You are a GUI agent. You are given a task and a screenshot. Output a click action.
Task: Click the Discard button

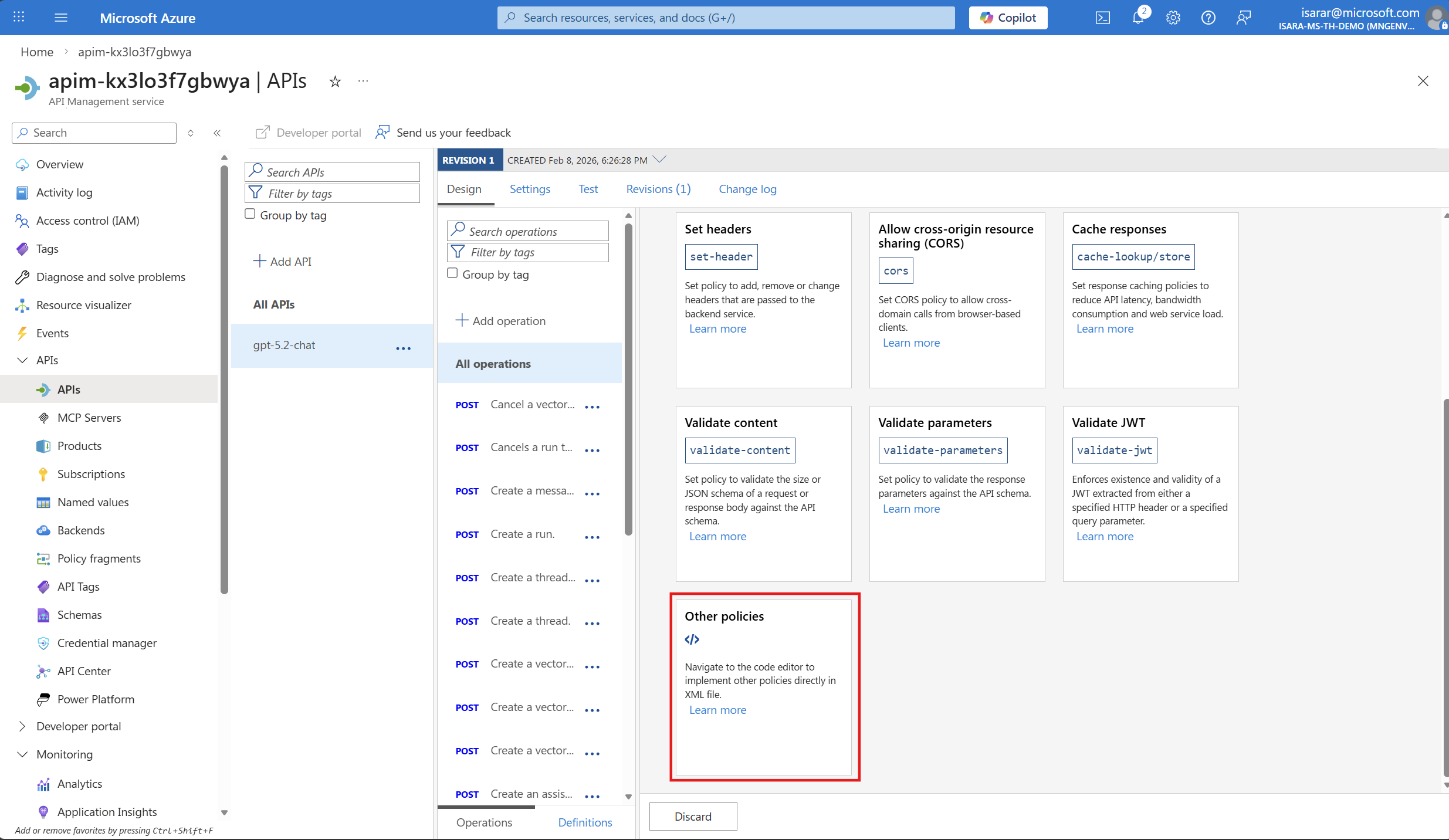click(693, 817)
